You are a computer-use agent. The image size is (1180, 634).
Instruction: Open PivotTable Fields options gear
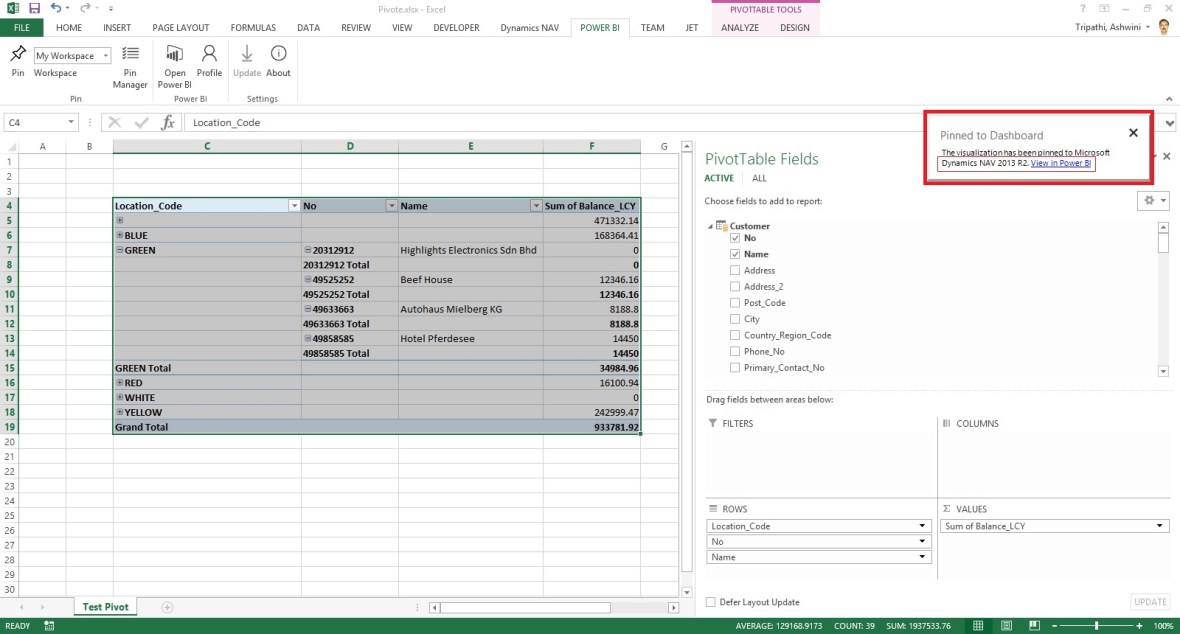click(1148, 200)
